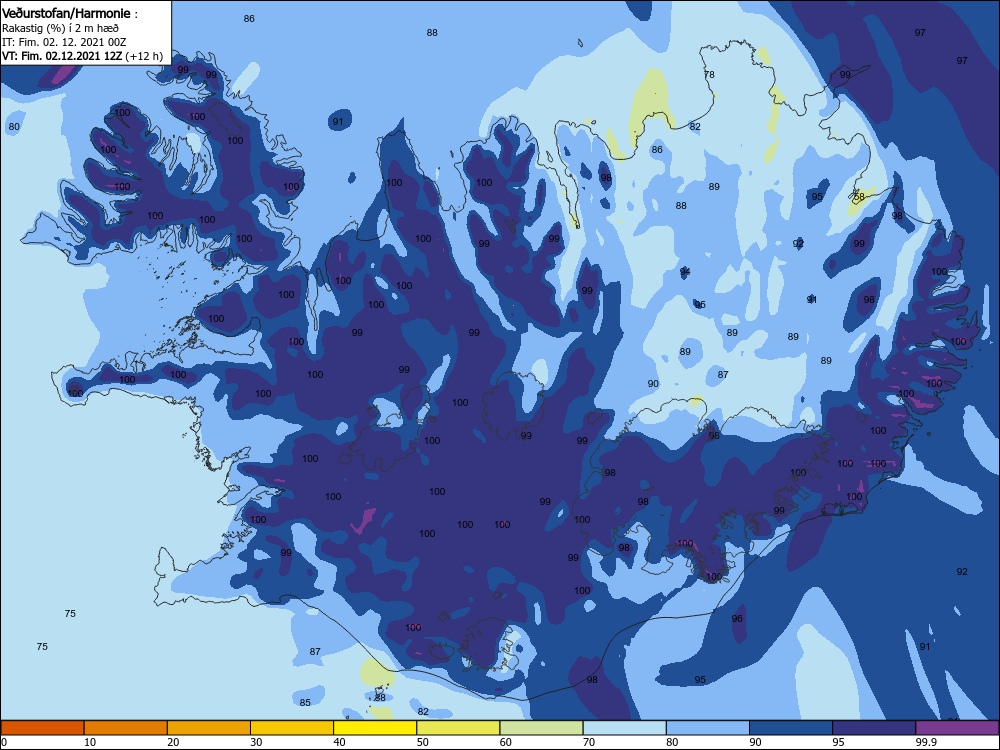
Task: Click the legend tick label 10
Action: click(90, 742)
